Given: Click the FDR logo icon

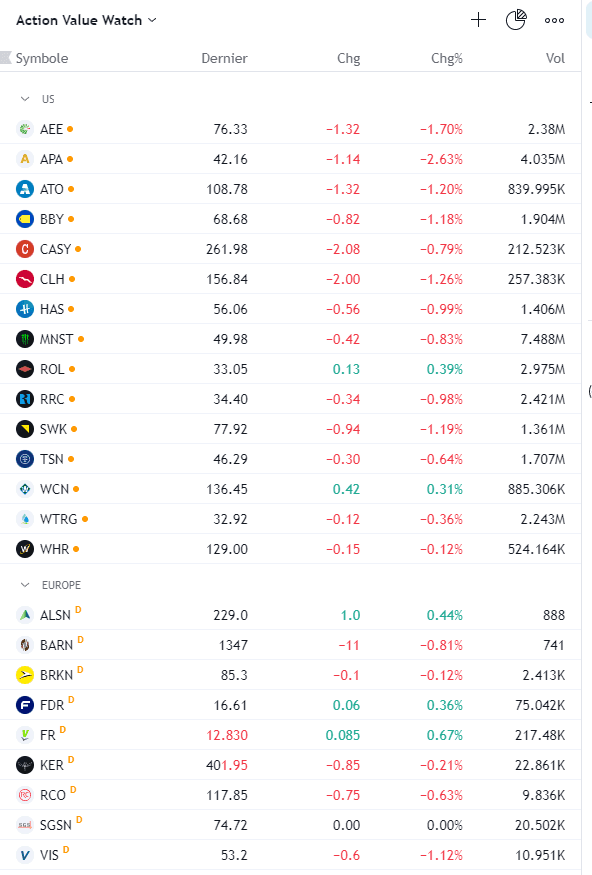Looking at the screenshot, I should point(25,705).
